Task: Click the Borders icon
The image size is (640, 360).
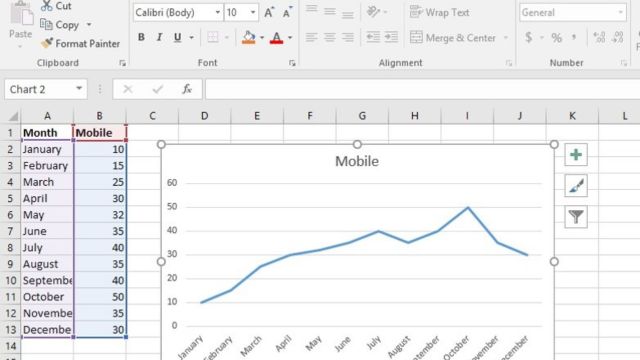Action: pos(213,37)
